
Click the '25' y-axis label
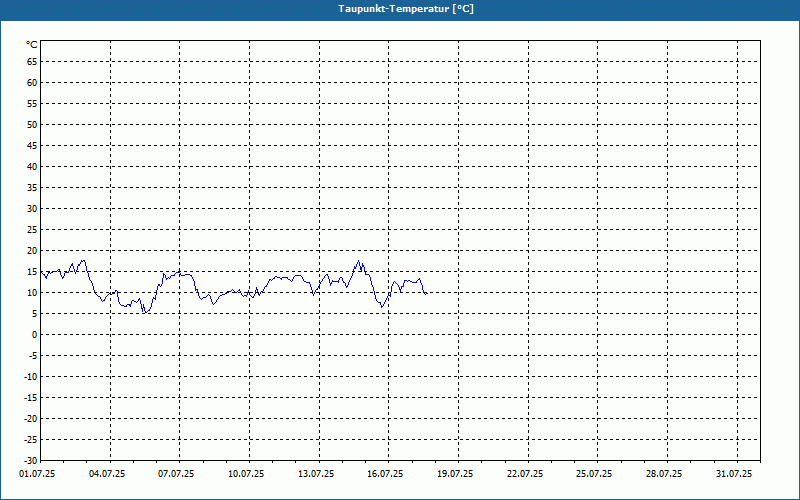point(32,230)
